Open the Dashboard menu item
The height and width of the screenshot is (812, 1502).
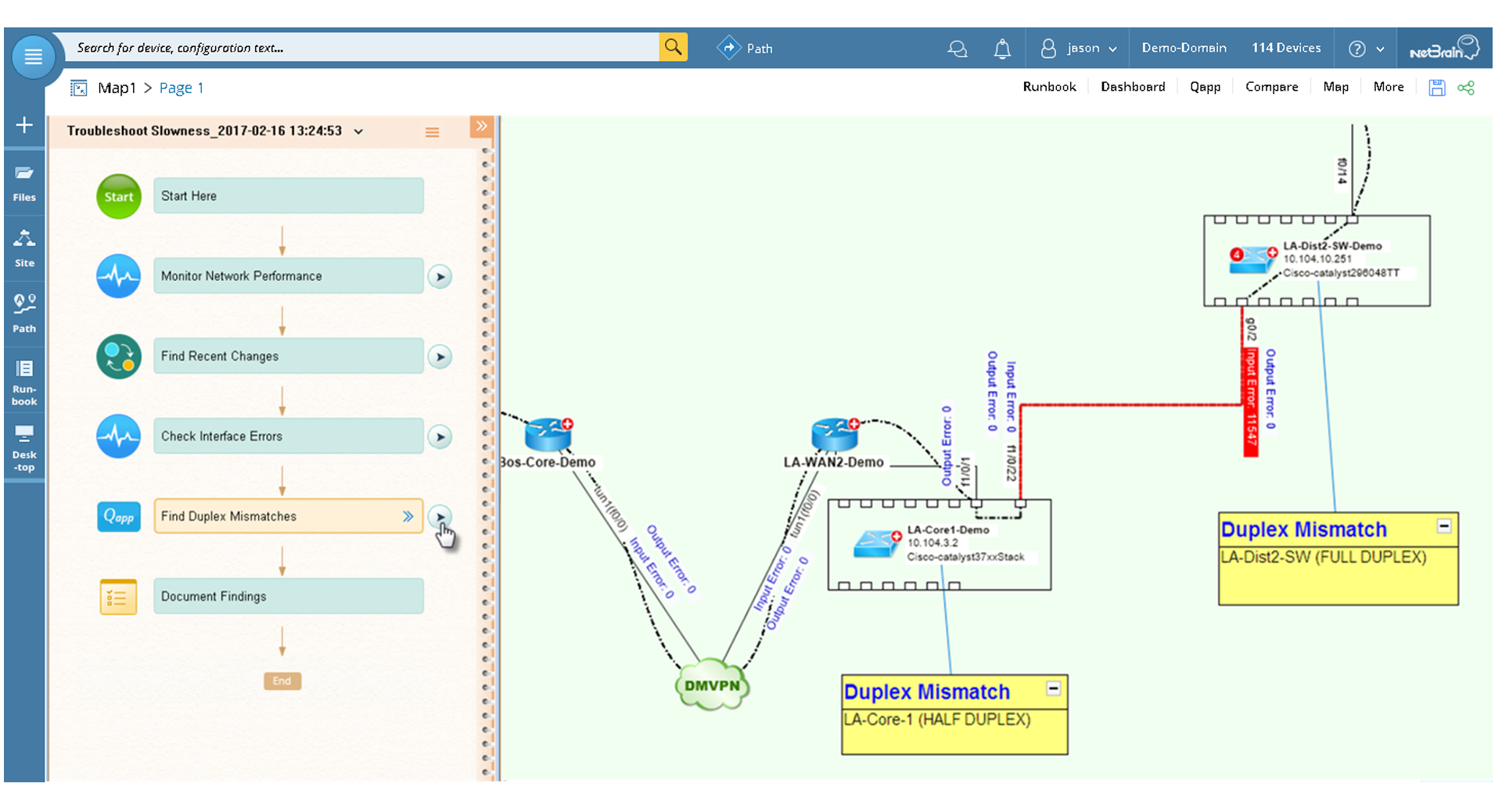[1132, 87]
